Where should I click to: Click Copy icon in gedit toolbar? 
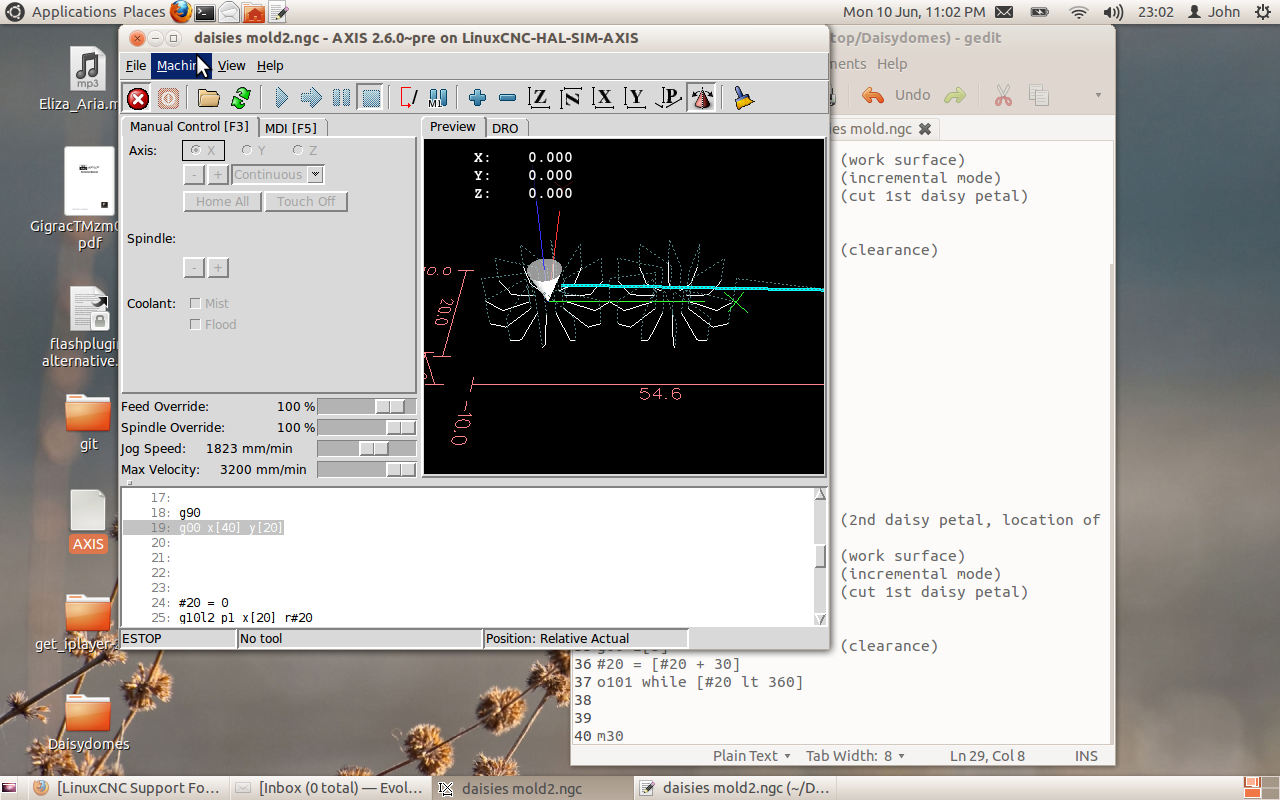click(1039, 95)
